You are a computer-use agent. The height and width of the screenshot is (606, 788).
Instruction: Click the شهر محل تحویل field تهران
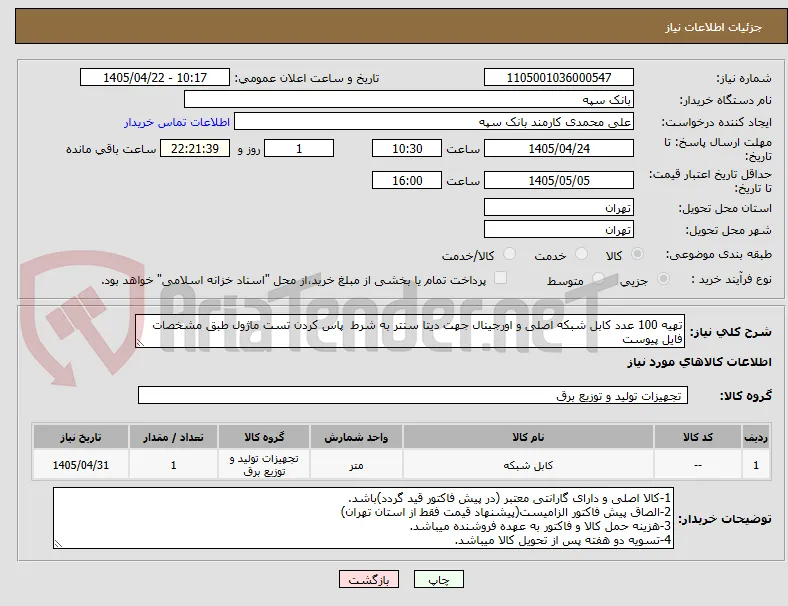(559, 230)
